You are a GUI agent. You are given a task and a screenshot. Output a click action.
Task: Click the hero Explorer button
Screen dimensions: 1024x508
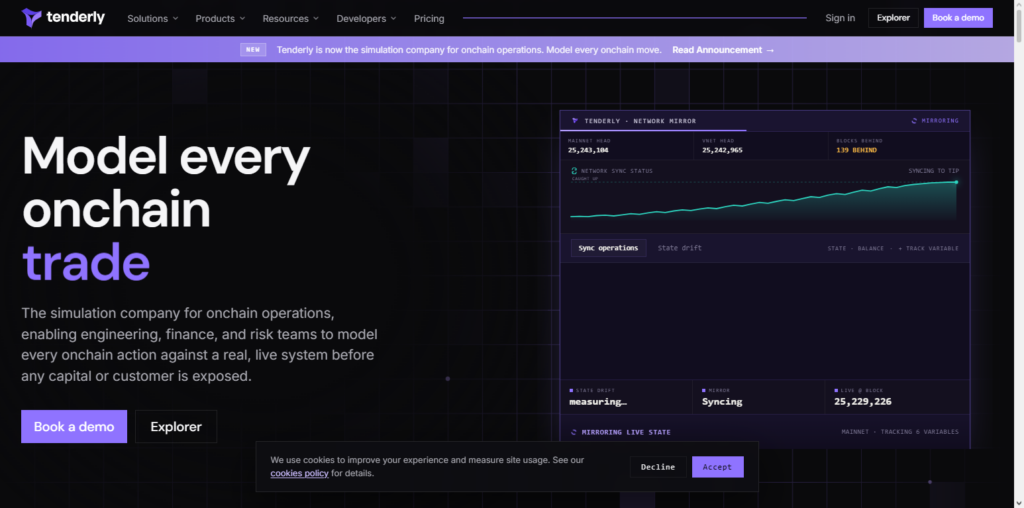(x=176, y=426)
